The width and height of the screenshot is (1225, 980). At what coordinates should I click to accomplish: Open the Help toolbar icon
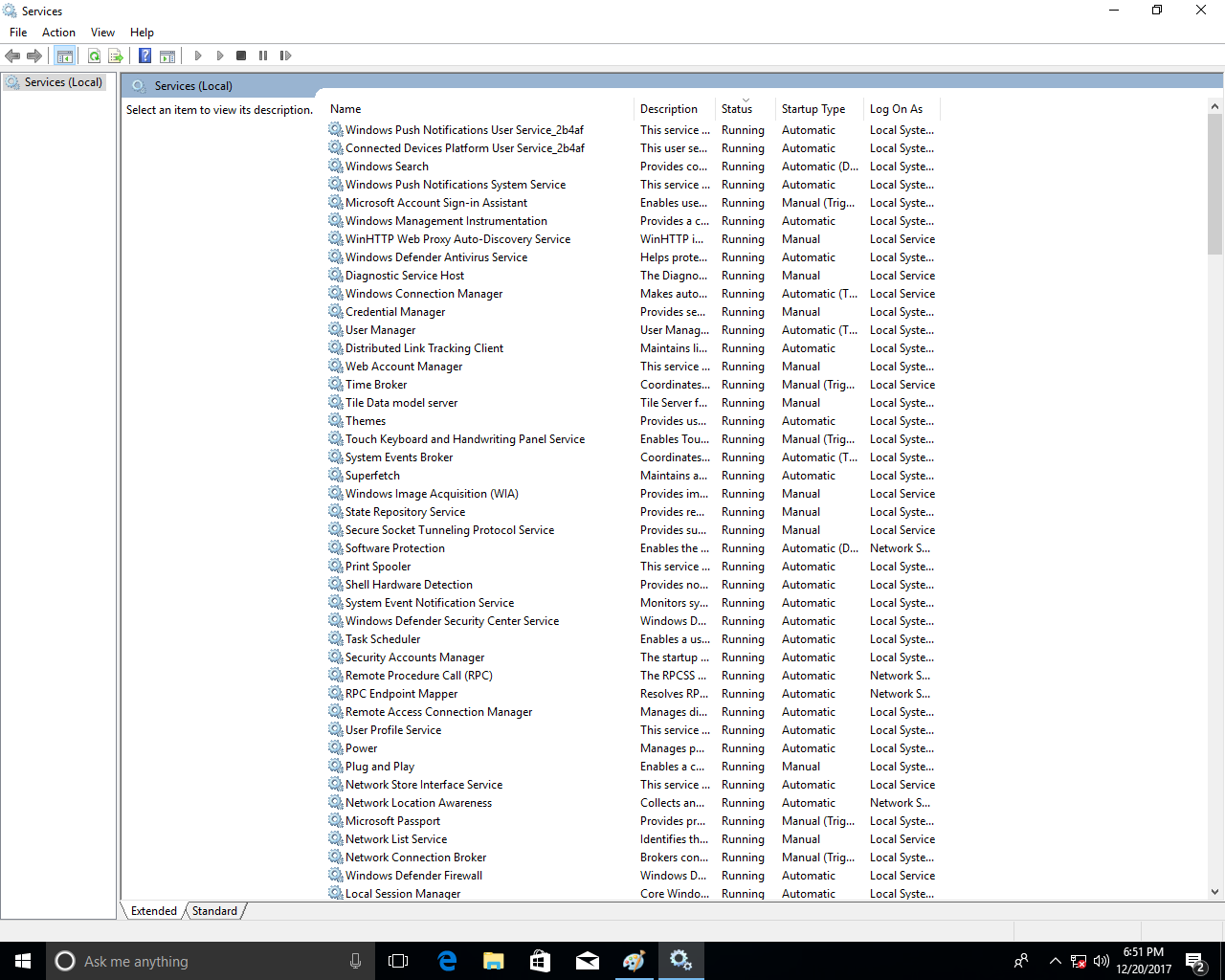(x=145, y=56)
